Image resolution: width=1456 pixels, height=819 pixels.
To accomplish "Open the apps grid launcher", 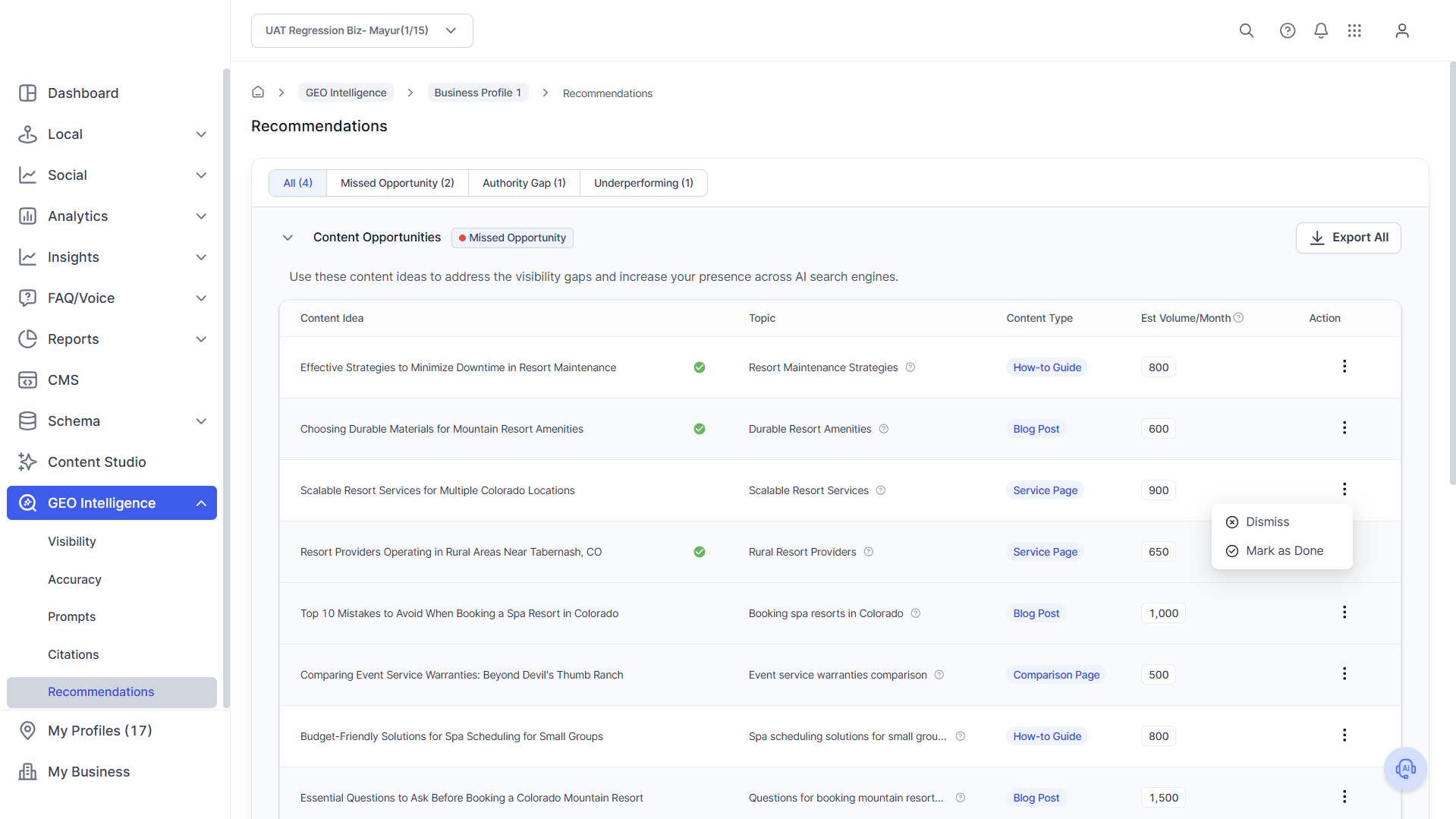I will 1354,30.
